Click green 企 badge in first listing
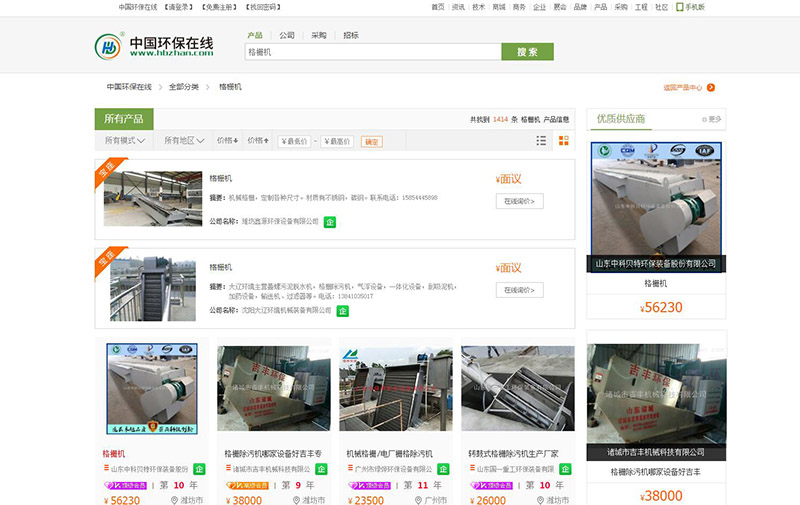 pos(330,222)
